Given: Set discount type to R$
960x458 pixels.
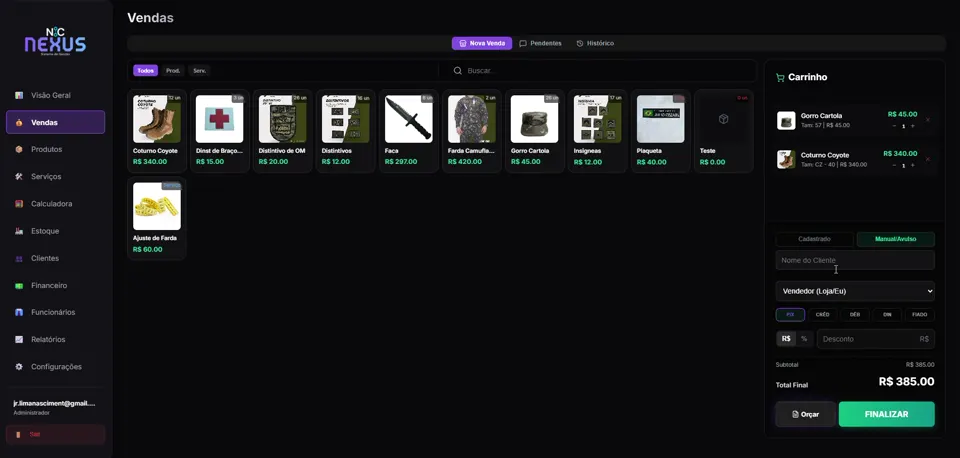Looking at the screenshot, I should coord(786,339).
